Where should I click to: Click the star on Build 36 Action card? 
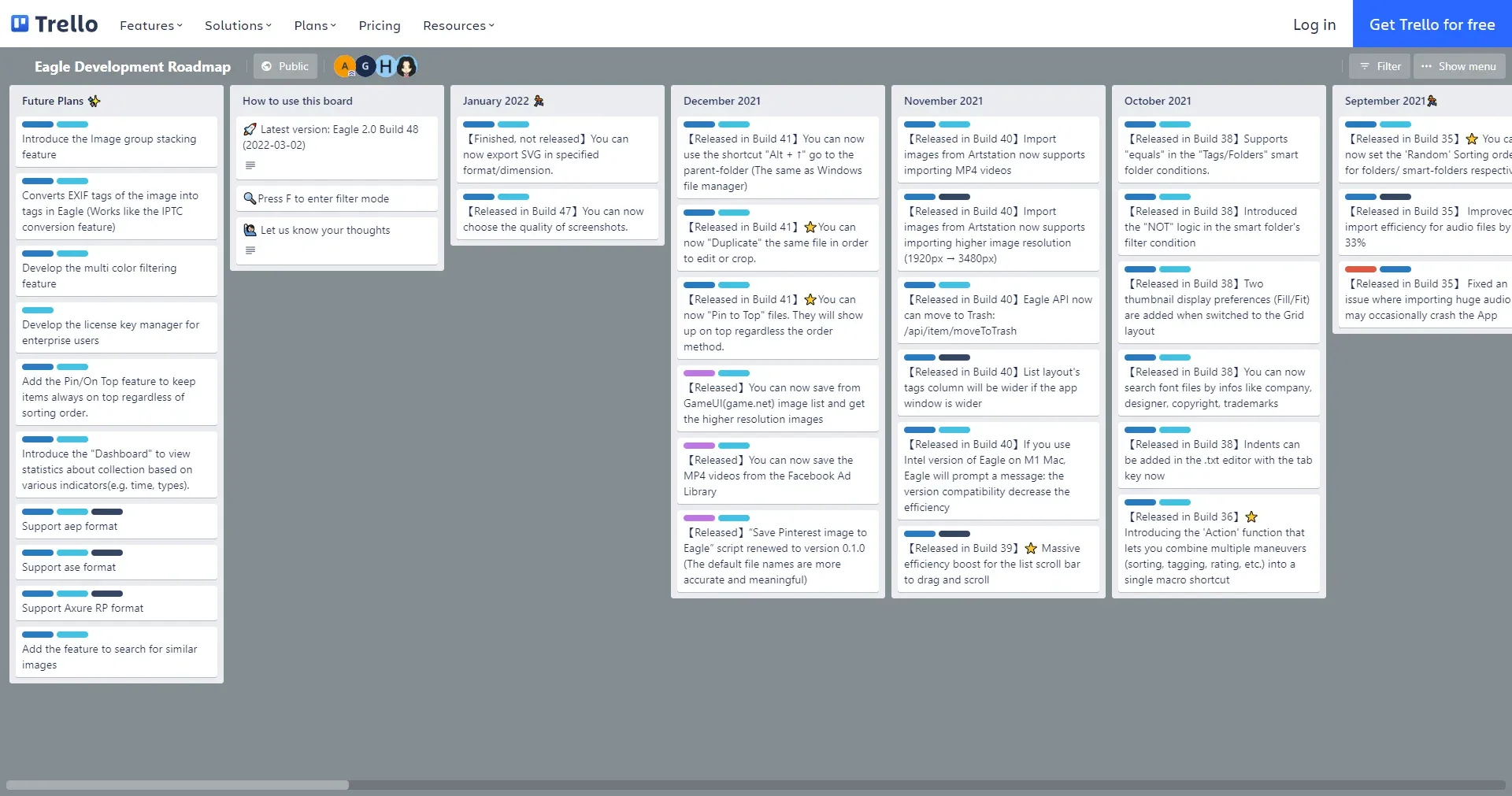pos(1251,516)
